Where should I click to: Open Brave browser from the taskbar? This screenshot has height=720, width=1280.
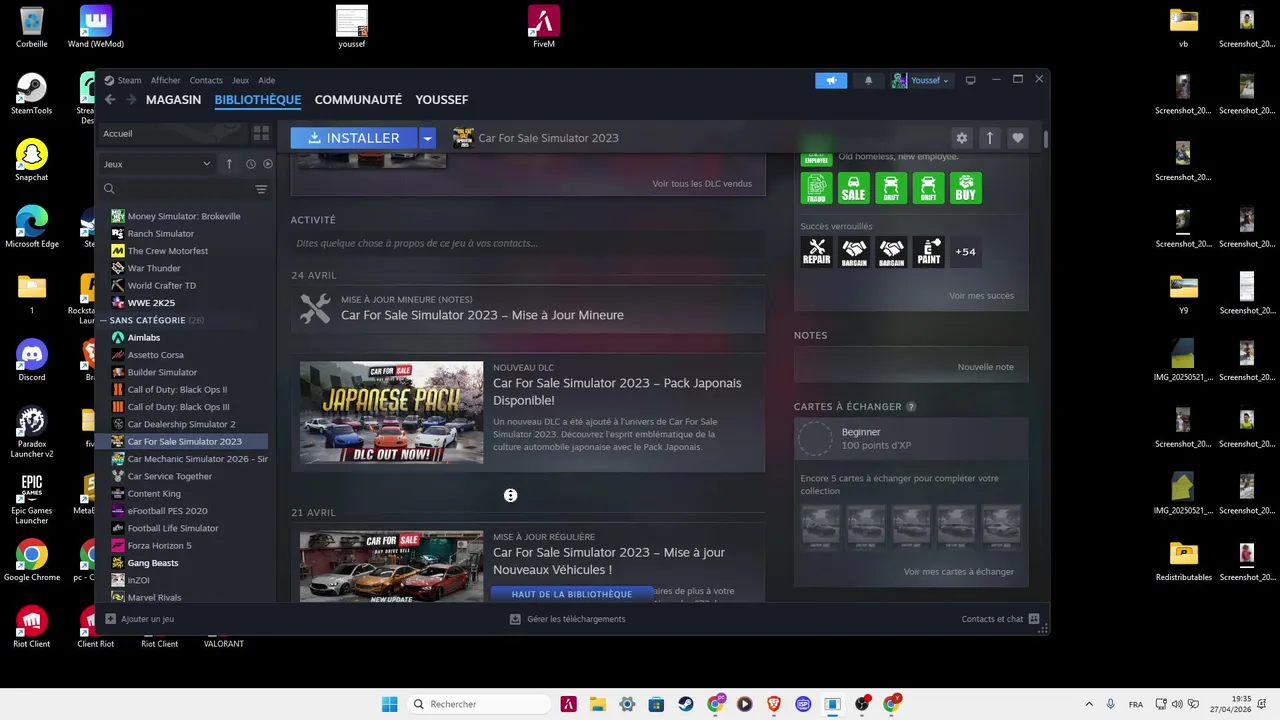click(x=774, y=704)
